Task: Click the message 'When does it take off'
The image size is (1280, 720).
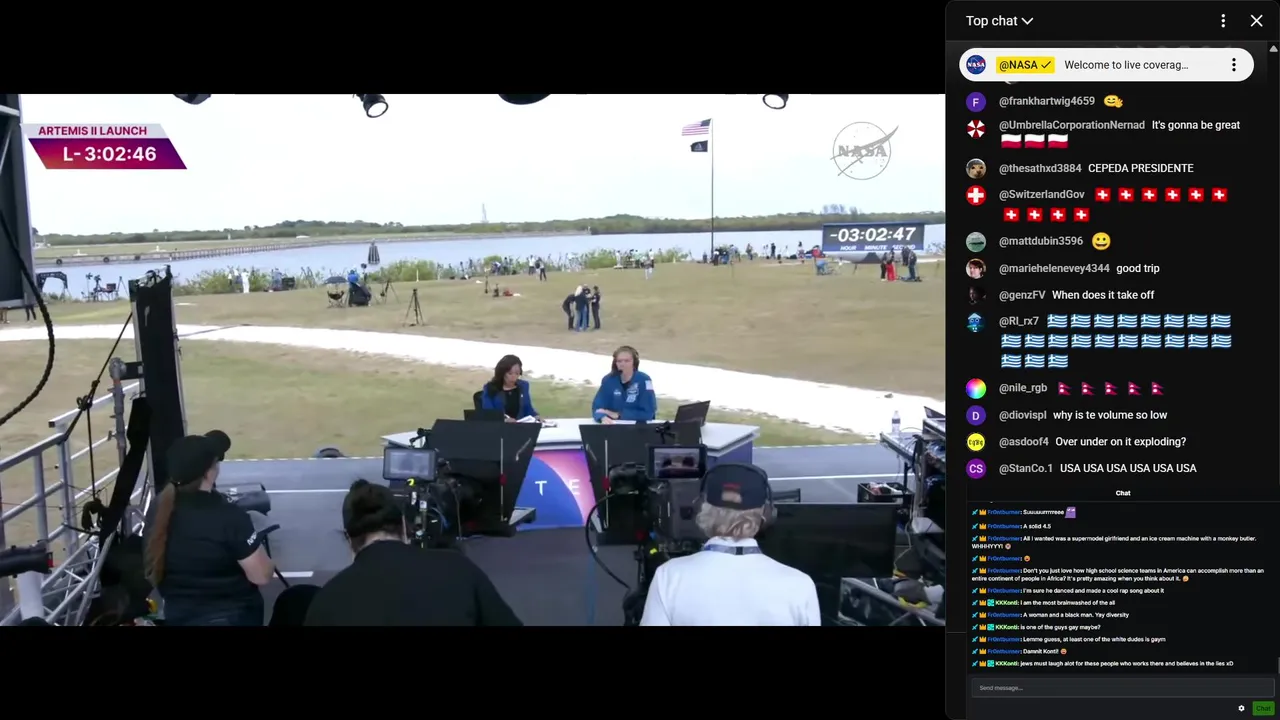Action: click(1103, 295)
